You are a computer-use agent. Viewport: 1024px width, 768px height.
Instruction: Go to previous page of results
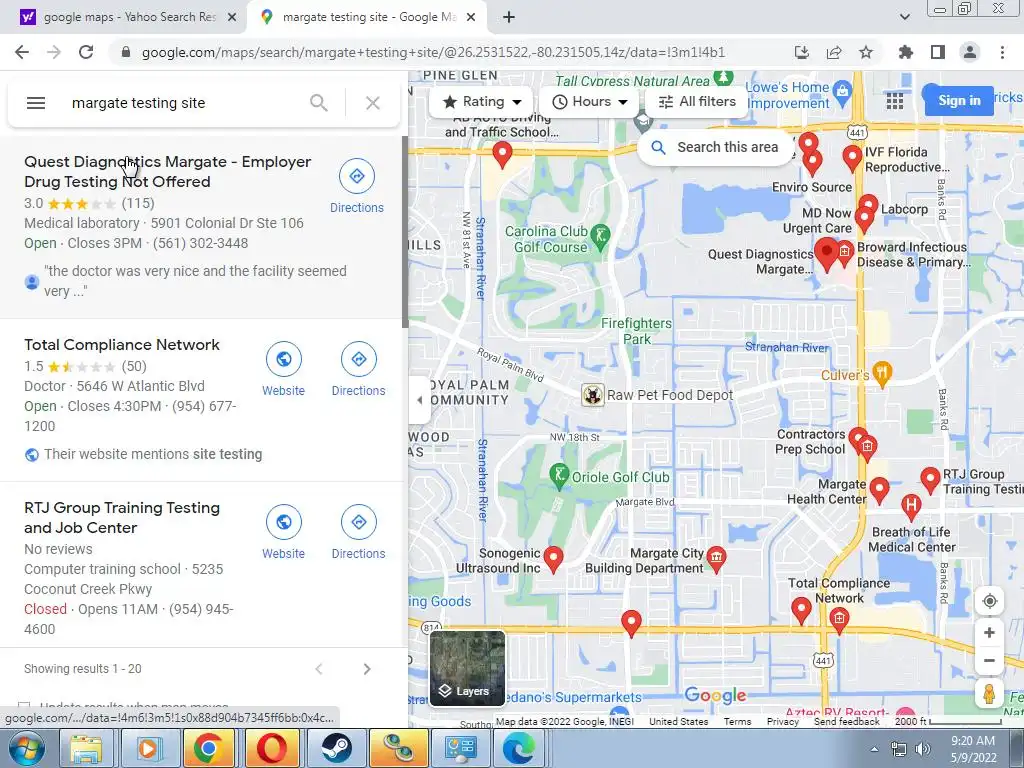[319, 669]
